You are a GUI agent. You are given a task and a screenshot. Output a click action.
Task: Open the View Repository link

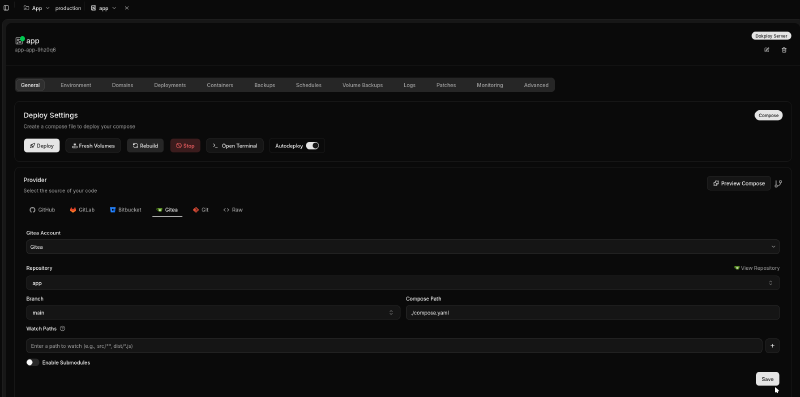click(x=757, y=268)
